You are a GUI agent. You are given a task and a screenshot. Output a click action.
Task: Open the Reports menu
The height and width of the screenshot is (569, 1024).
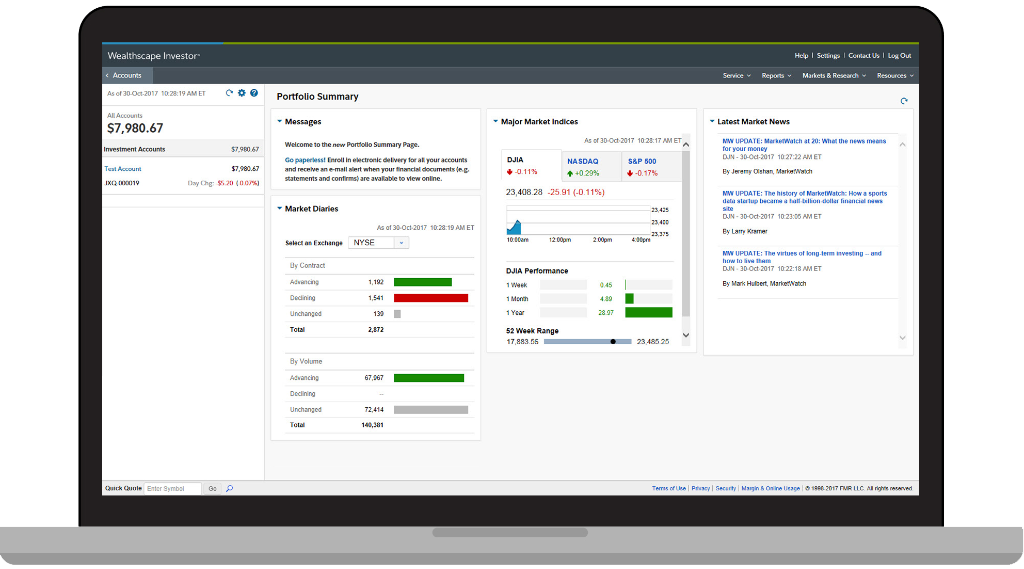(776, 76)
